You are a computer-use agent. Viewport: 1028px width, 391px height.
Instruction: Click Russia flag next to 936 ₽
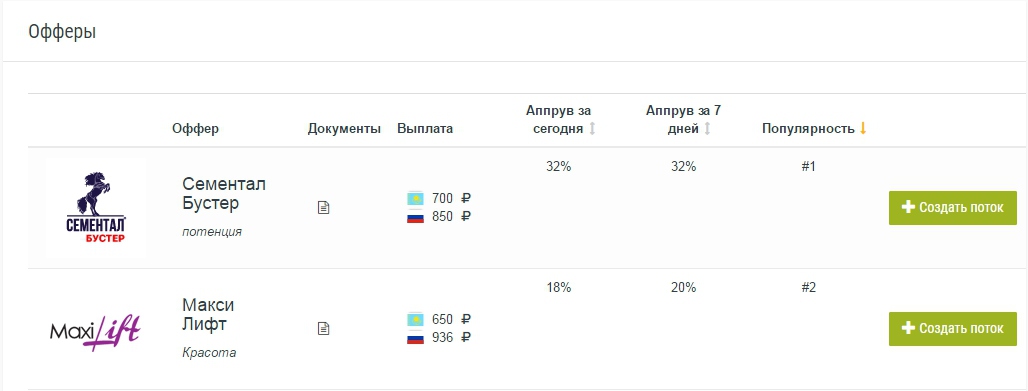(416, 338)
